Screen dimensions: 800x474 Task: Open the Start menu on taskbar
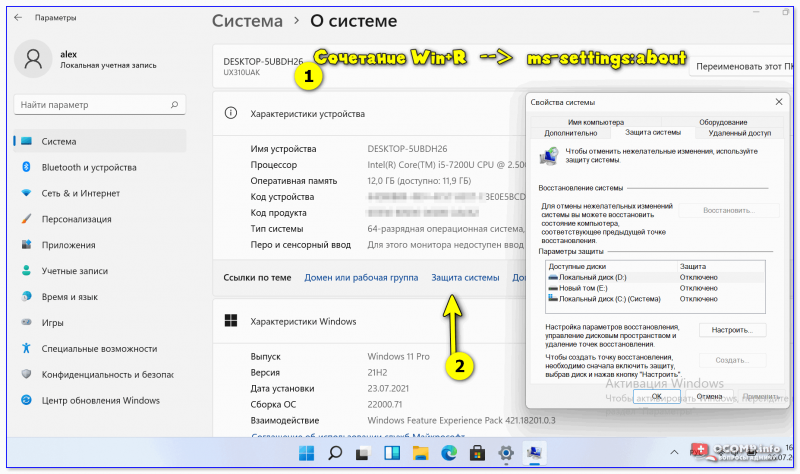(x=307, y=453)
